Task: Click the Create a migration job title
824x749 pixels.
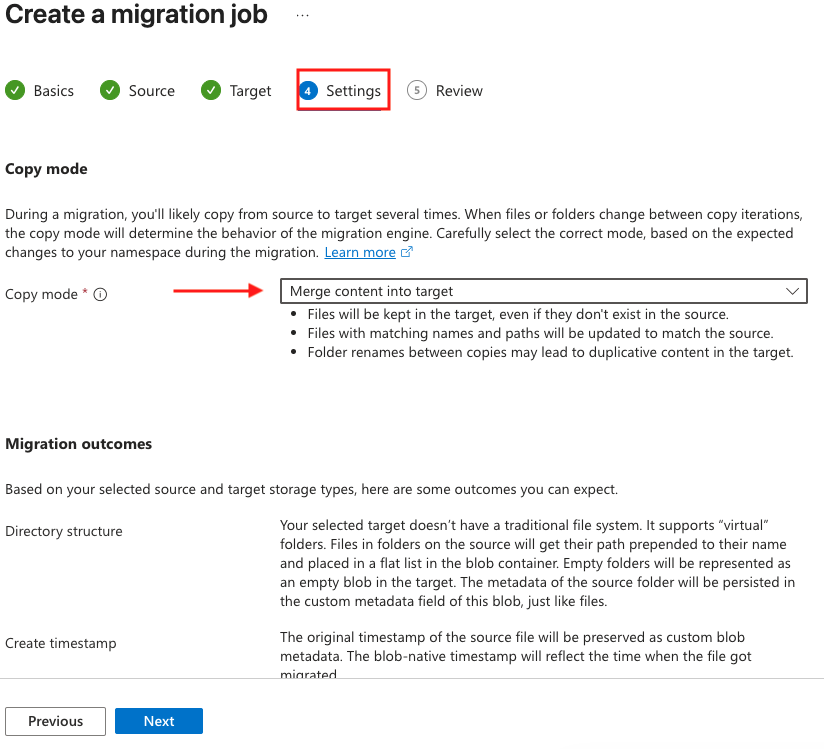Action: click(136, 16)
